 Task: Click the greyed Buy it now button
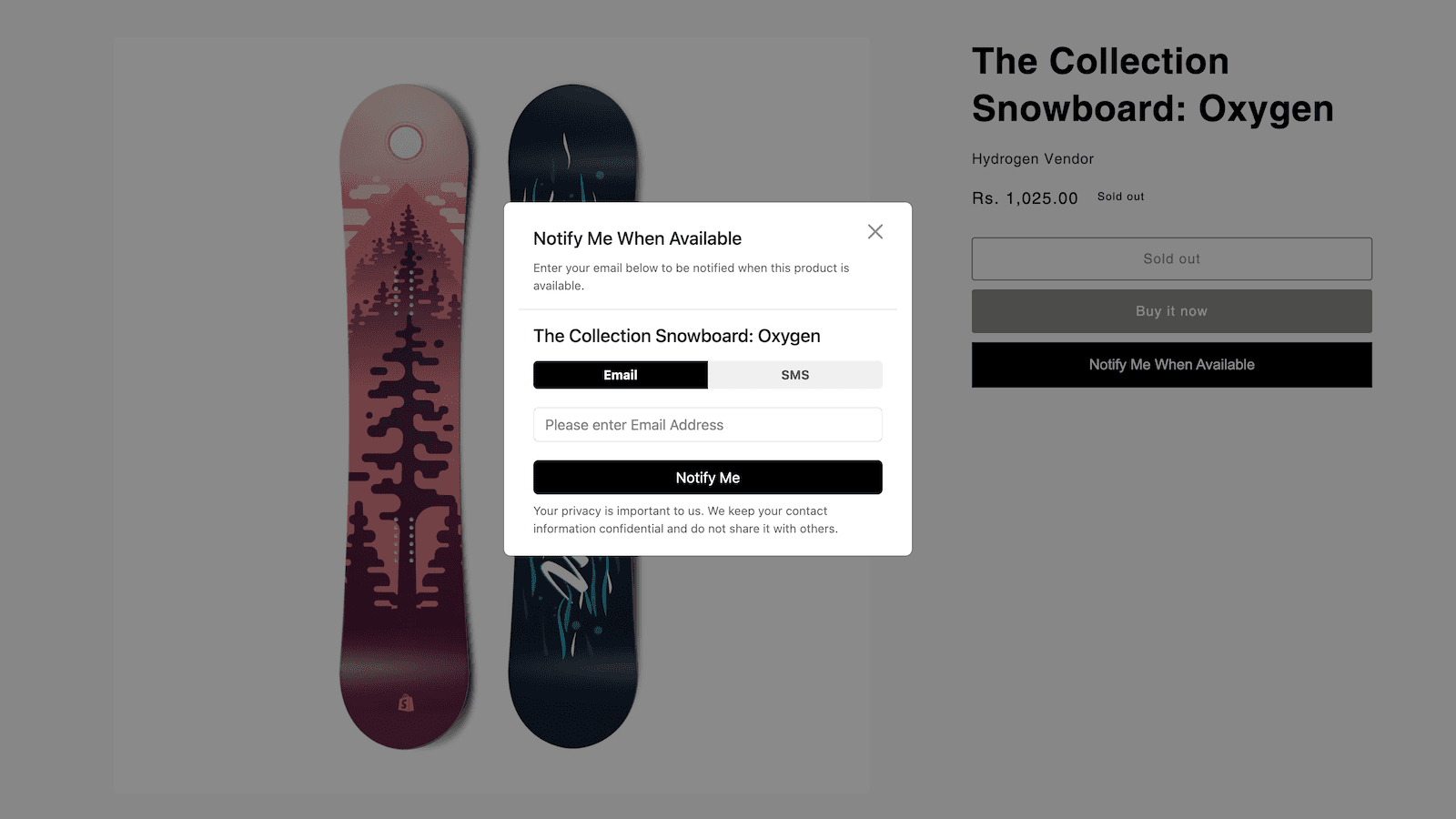1171,310
